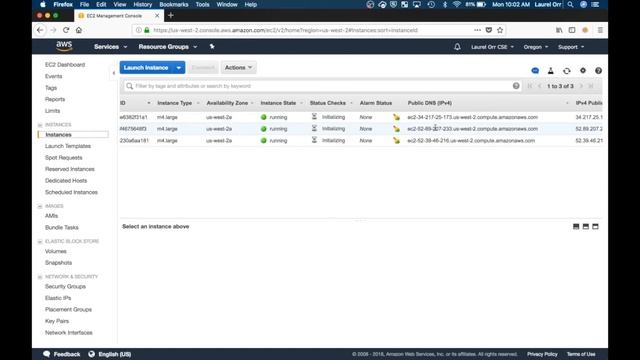Bookmark this page with the star
640x360 pixels.
tap(500, 30)
